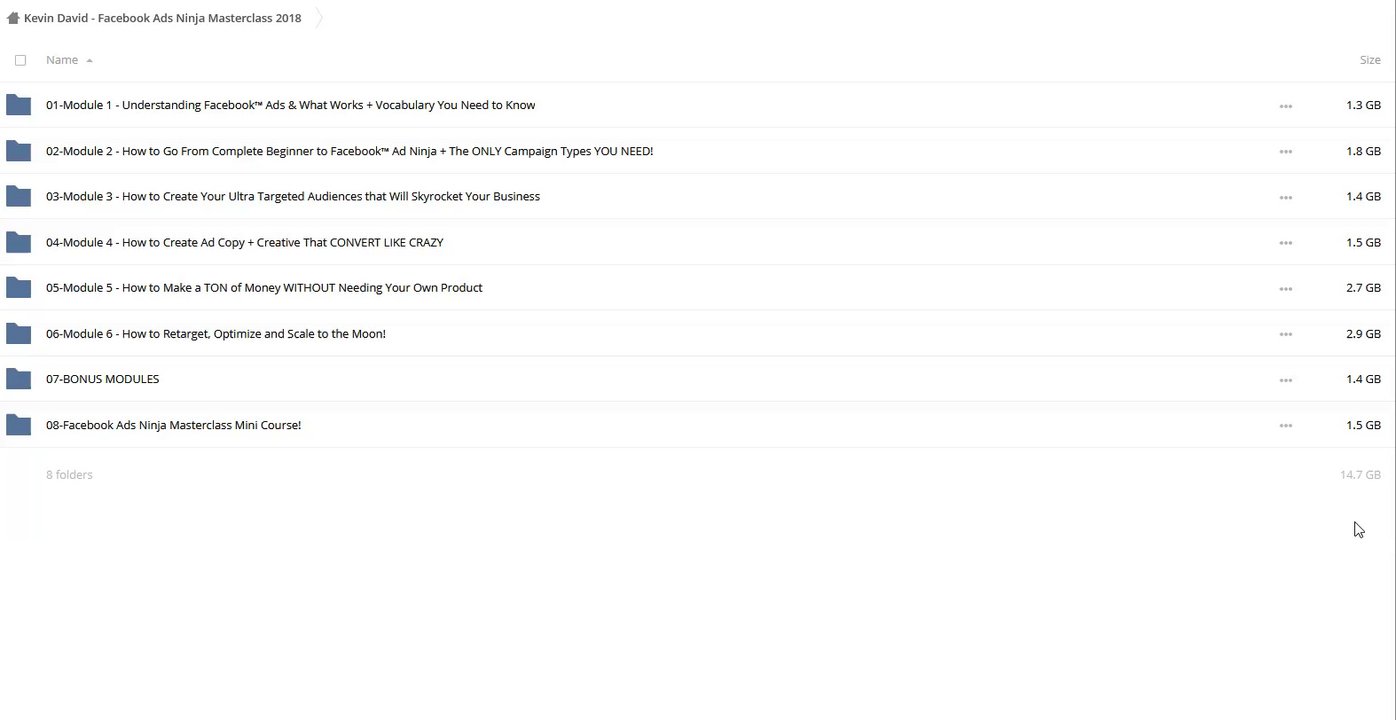This screenshot has height=720, width=1396.
Task: Open the Kevin David Facebook Ads breadcrumb
Action: coord(162,18)
